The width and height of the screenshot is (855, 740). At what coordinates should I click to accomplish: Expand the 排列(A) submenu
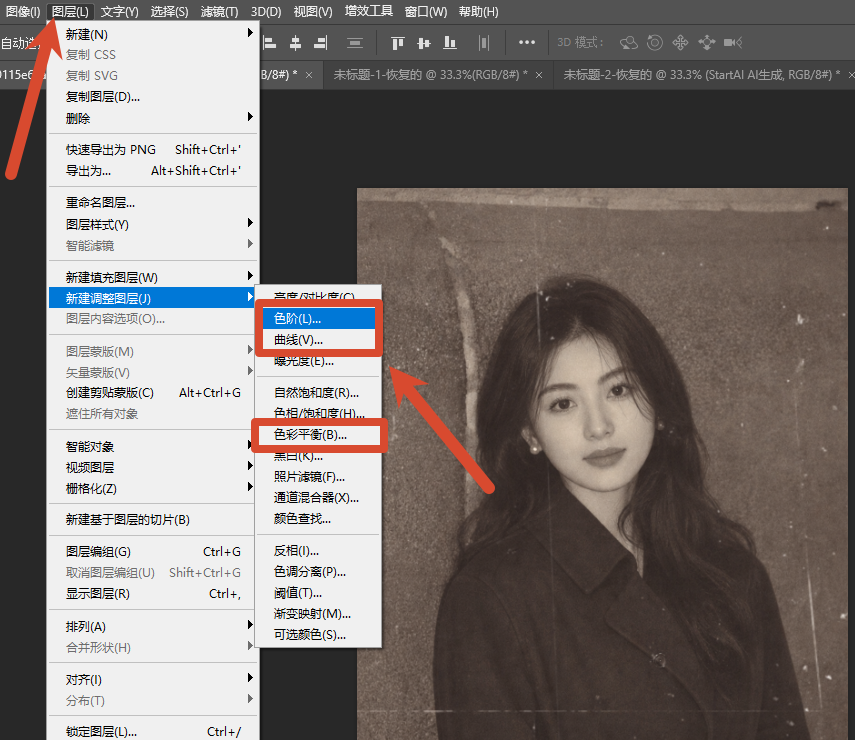[152, 626]
